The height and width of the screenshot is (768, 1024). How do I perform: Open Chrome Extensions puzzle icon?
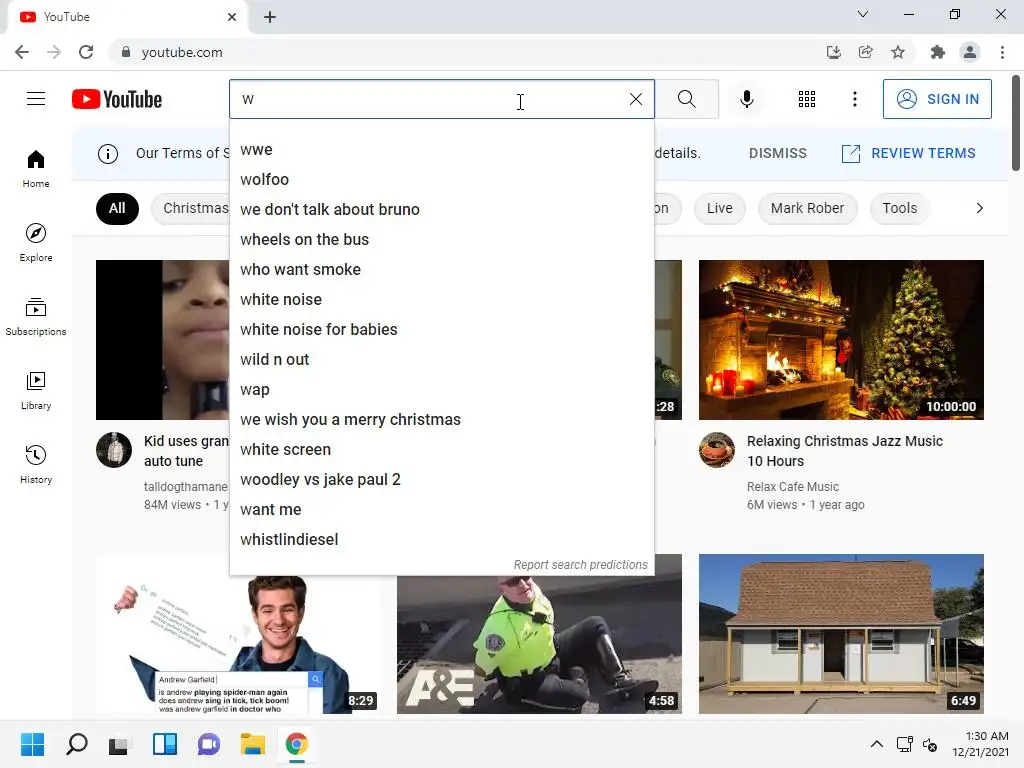tap(938, 52)
